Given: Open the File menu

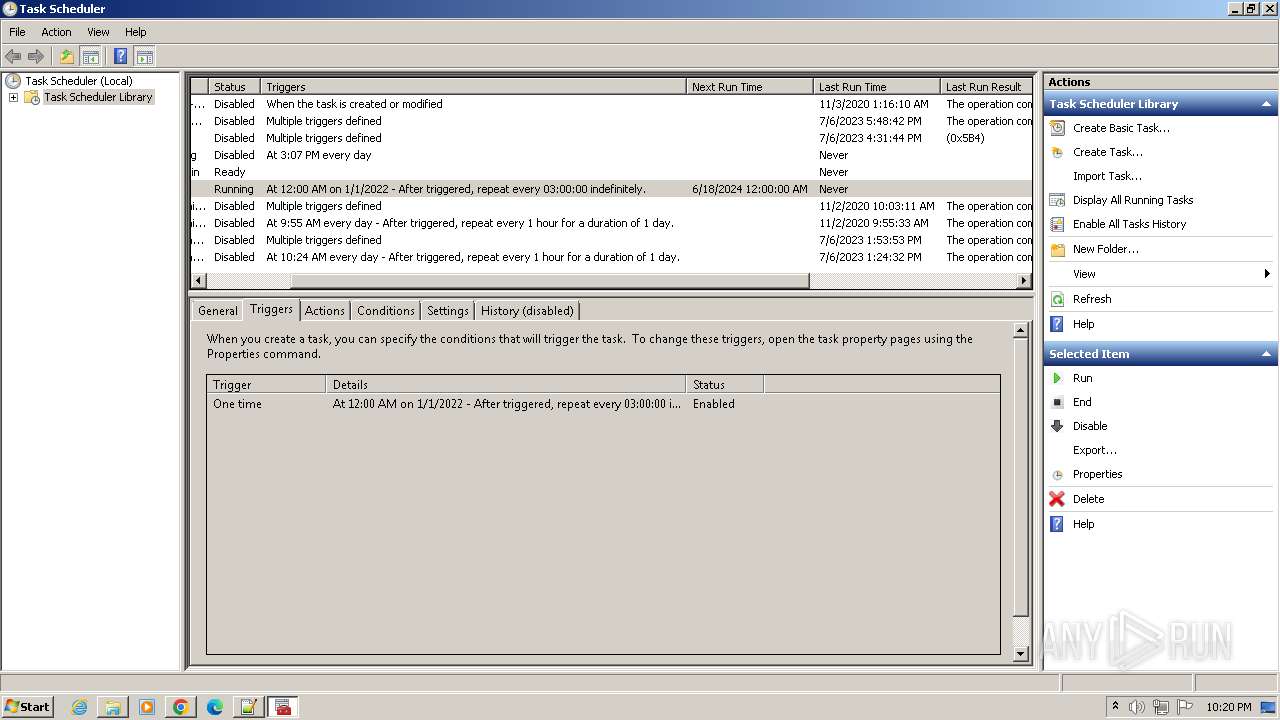Looking at the screenshot, I should 17,32.
